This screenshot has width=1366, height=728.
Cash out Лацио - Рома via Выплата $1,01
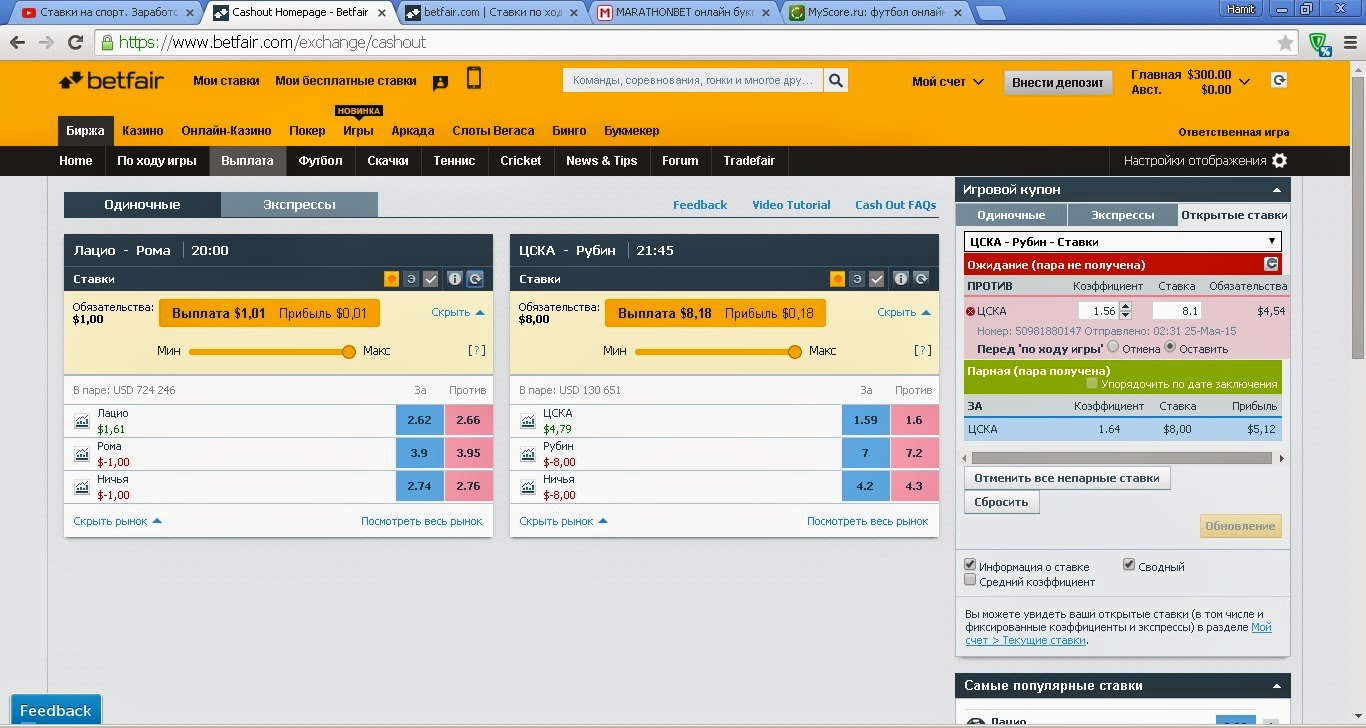269,313
